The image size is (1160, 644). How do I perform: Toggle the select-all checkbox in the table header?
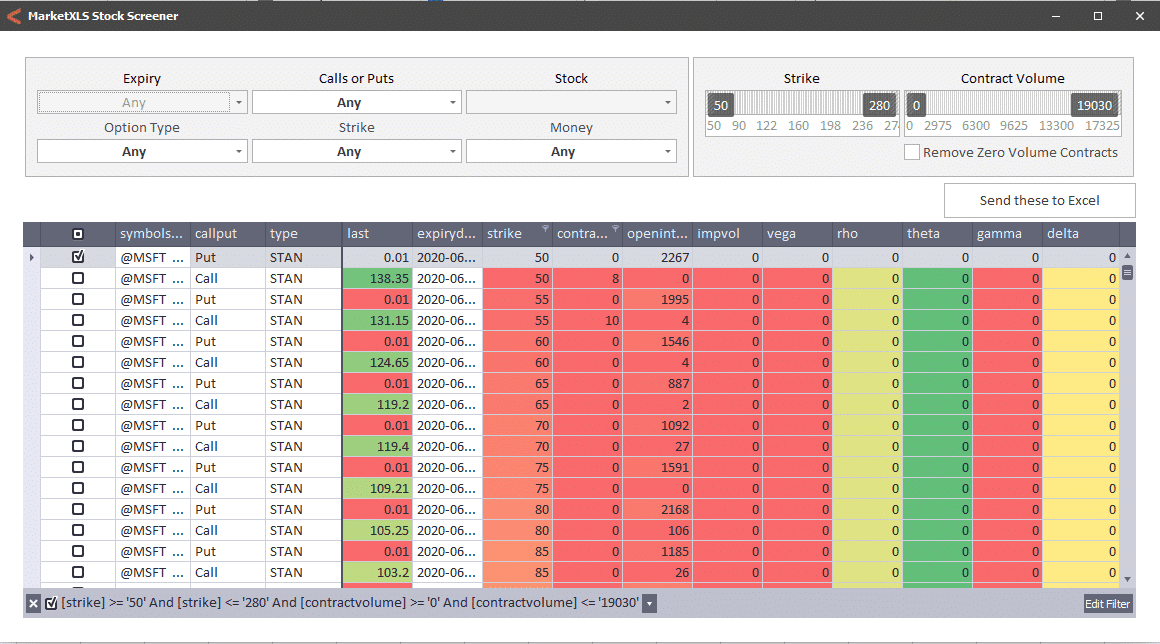(x=78, y=234)
